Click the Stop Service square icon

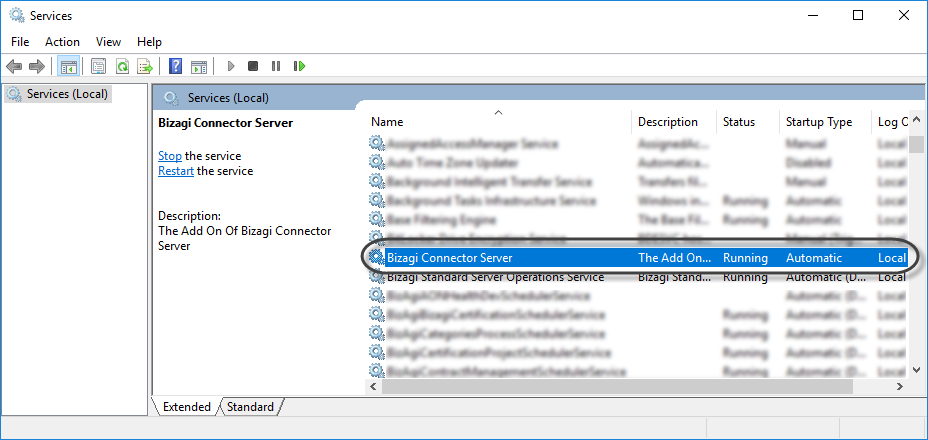tap(253, 66)
